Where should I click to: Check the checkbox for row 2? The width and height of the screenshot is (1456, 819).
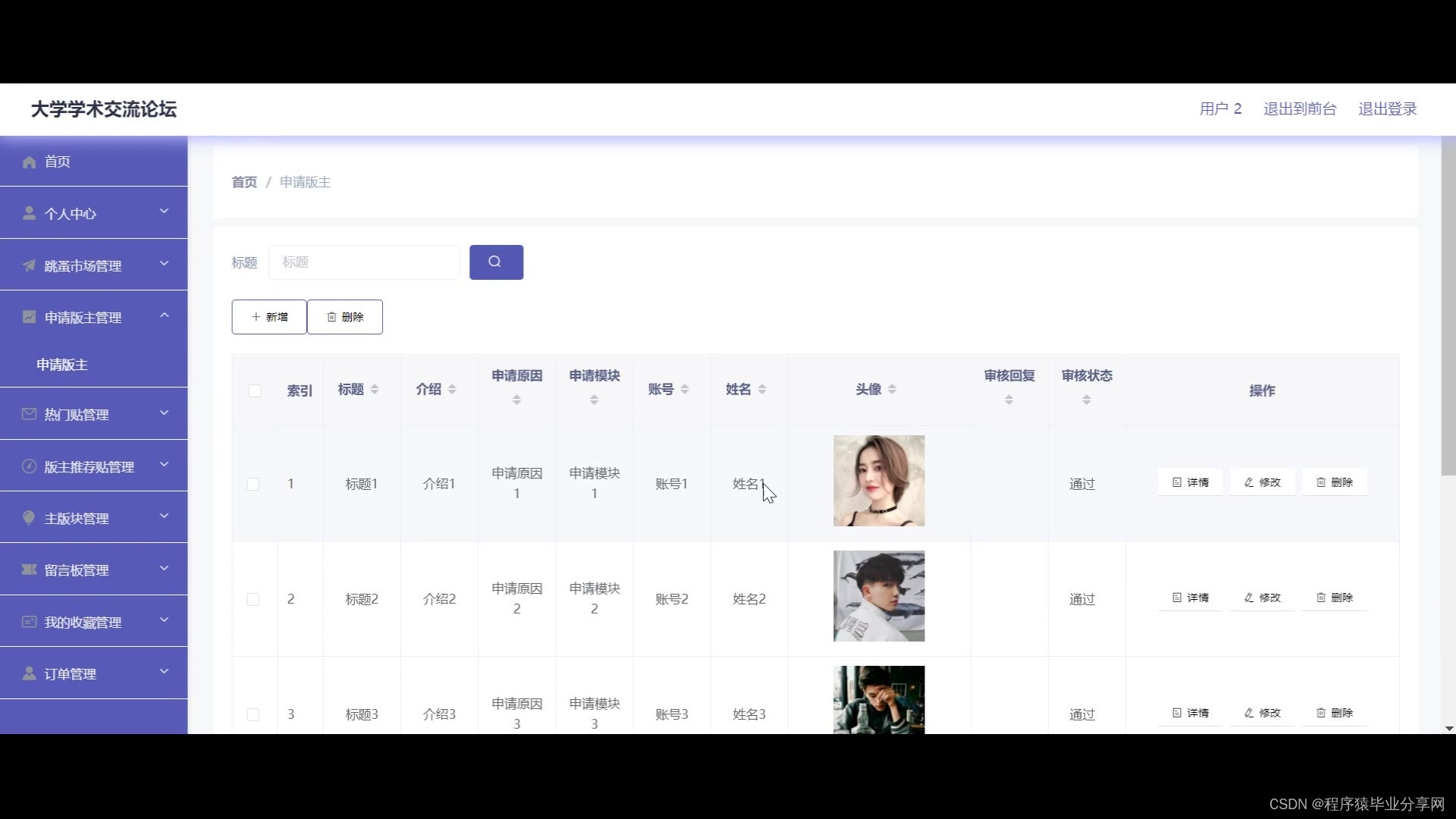click(x=253, y=600)
